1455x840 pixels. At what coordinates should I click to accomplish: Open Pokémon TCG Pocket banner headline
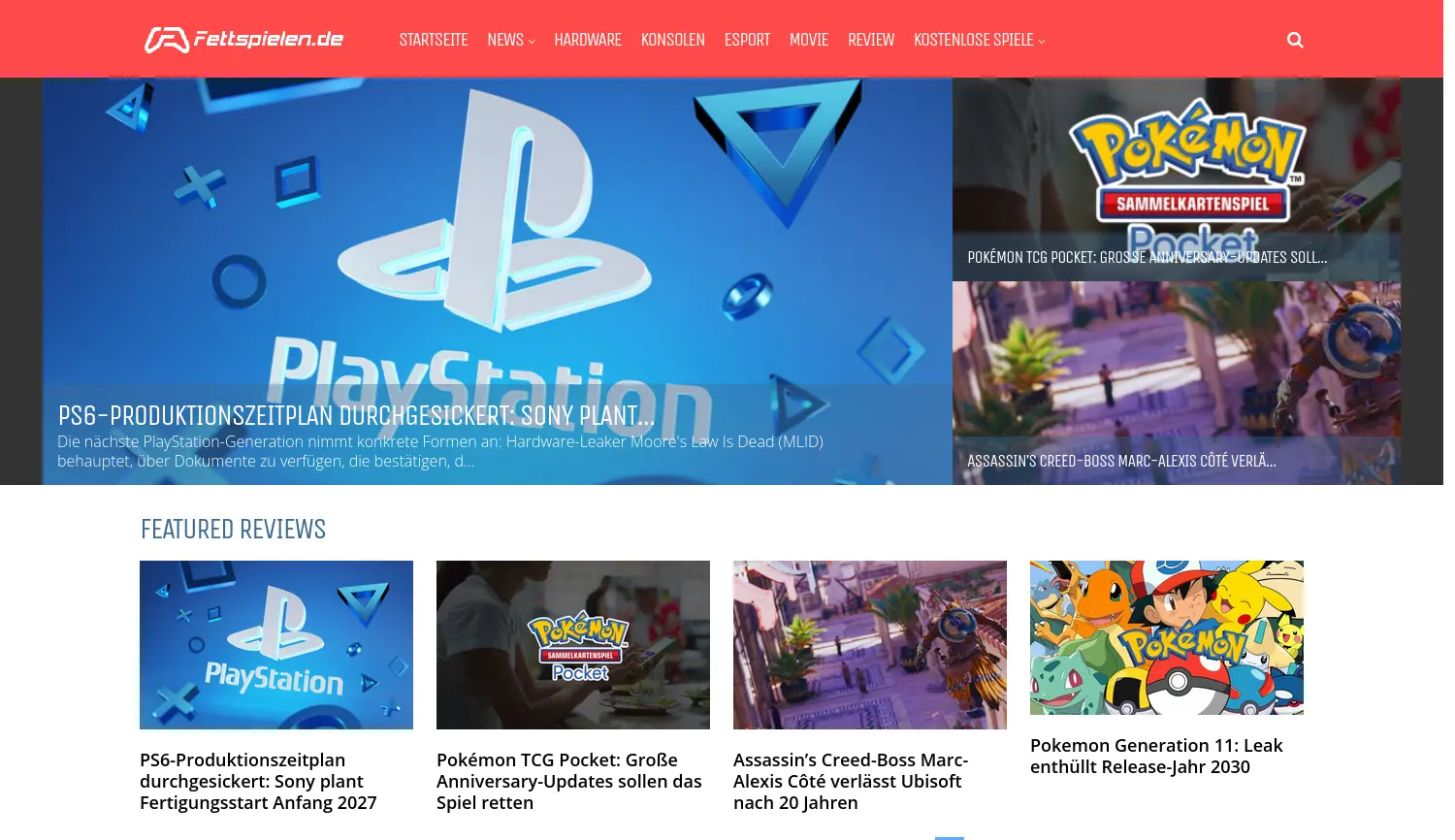coord(1147,257)
